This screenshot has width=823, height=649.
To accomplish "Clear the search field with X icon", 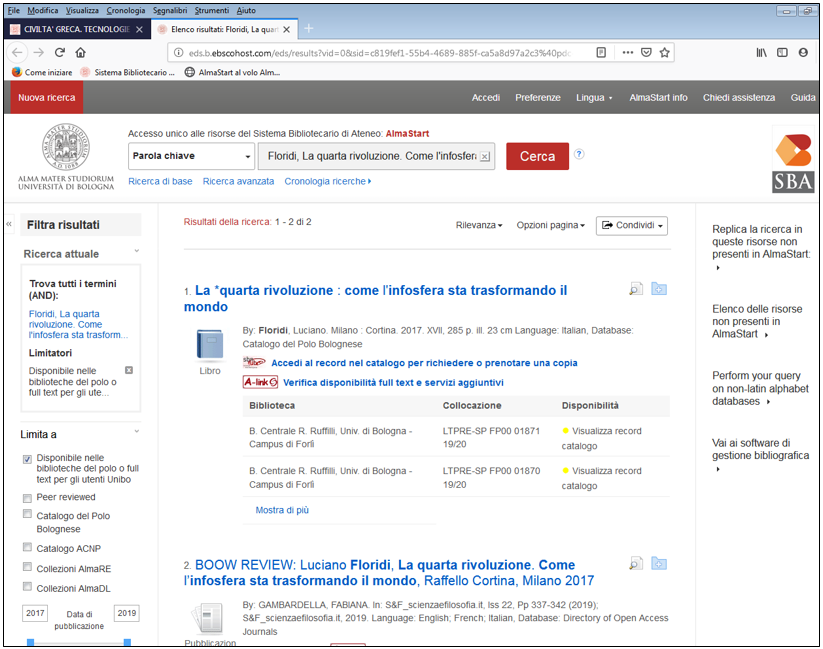I will click(x=485, y=157).
